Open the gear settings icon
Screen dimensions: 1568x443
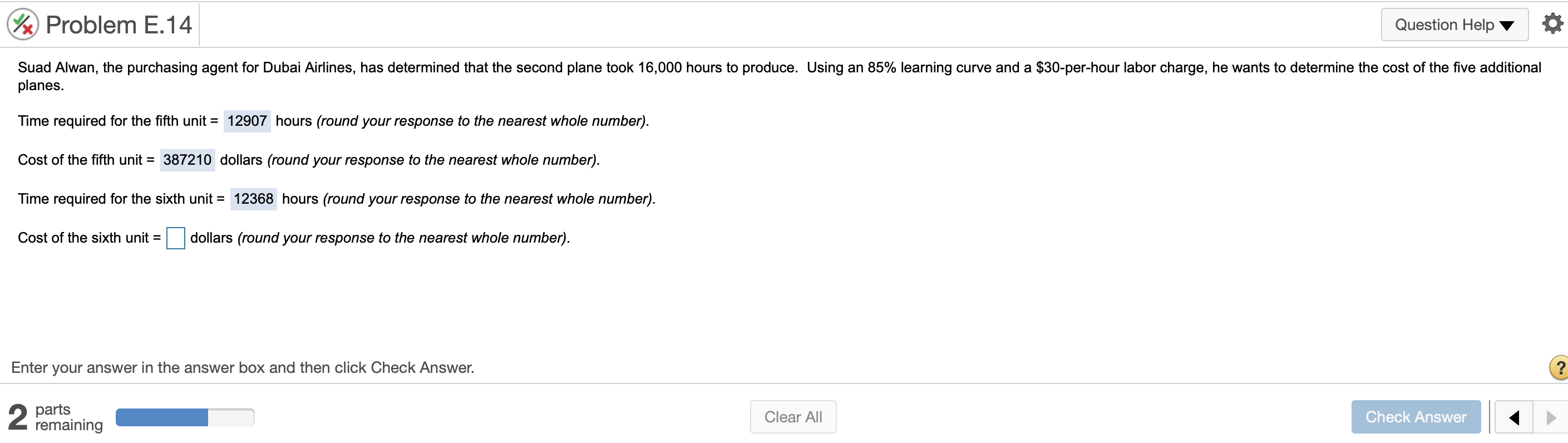1551,24
